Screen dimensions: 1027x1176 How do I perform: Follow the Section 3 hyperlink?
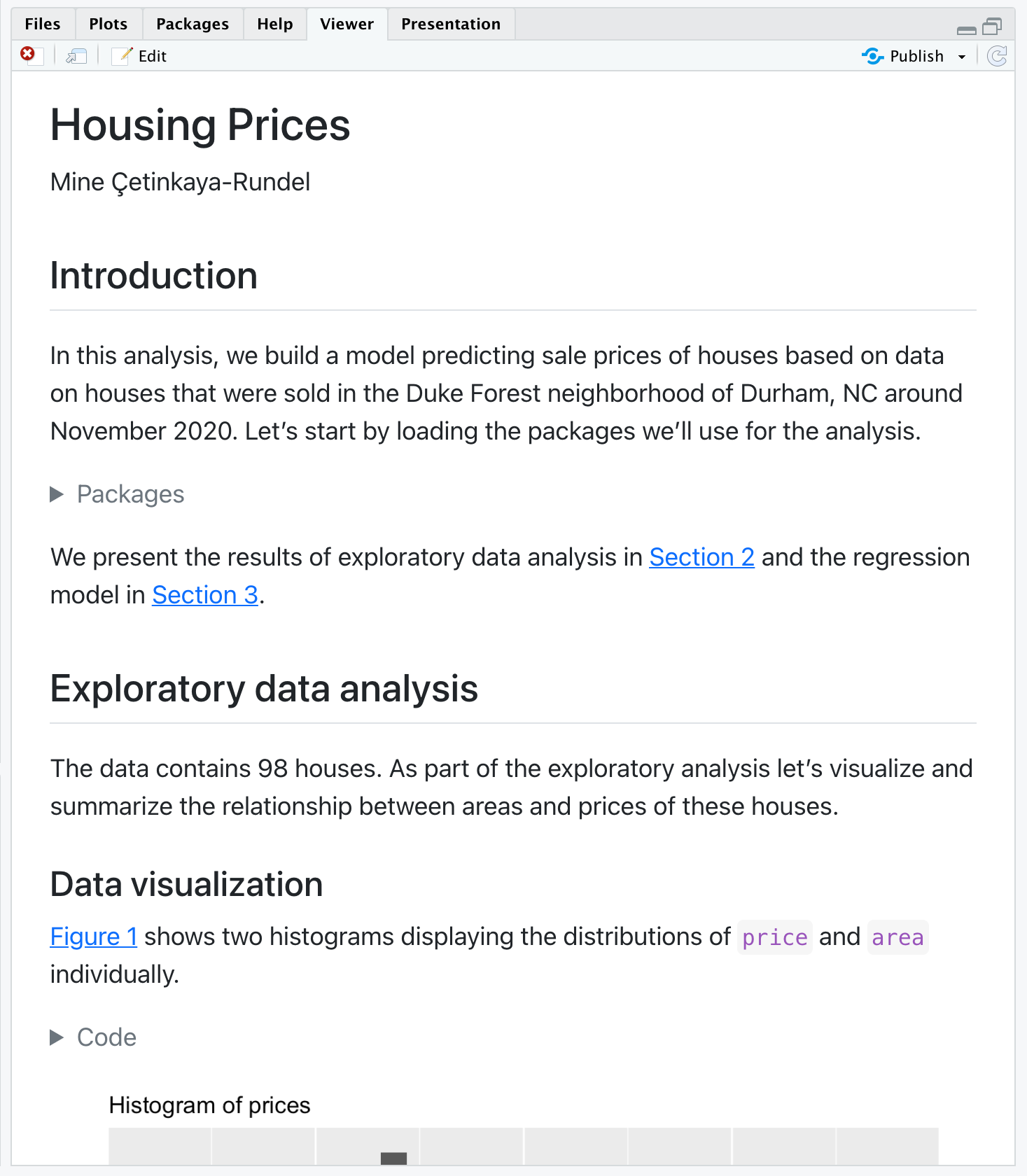click(x=204, y=594)
